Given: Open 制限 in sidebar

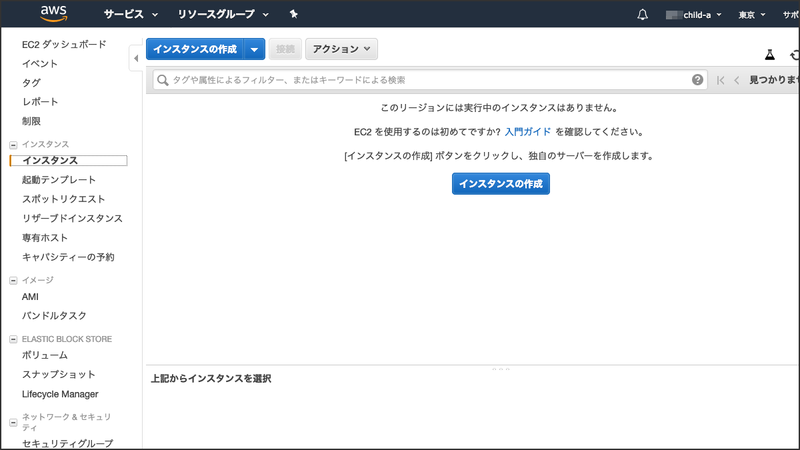Looking at the screenshot, I should (x=31, y=121).
